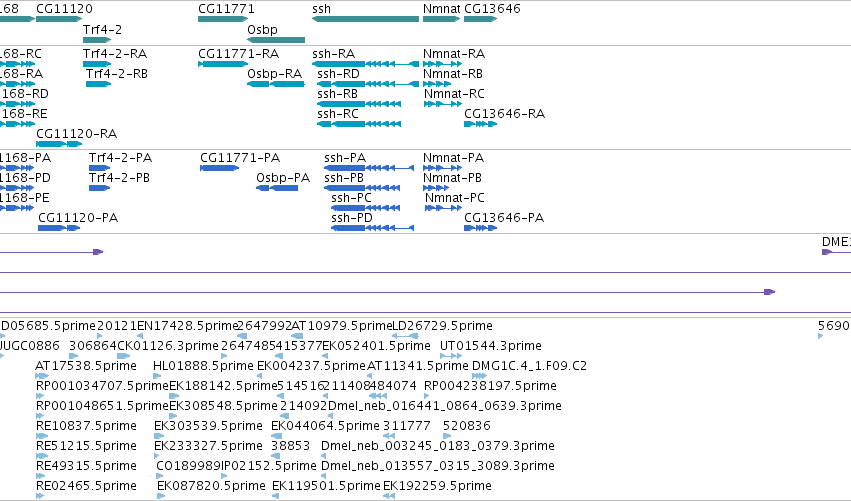Image resolution: width=851 pixels, height=501 pixels.
Task: Select the Nmnat gene arrow
Action: click(441, 19)
